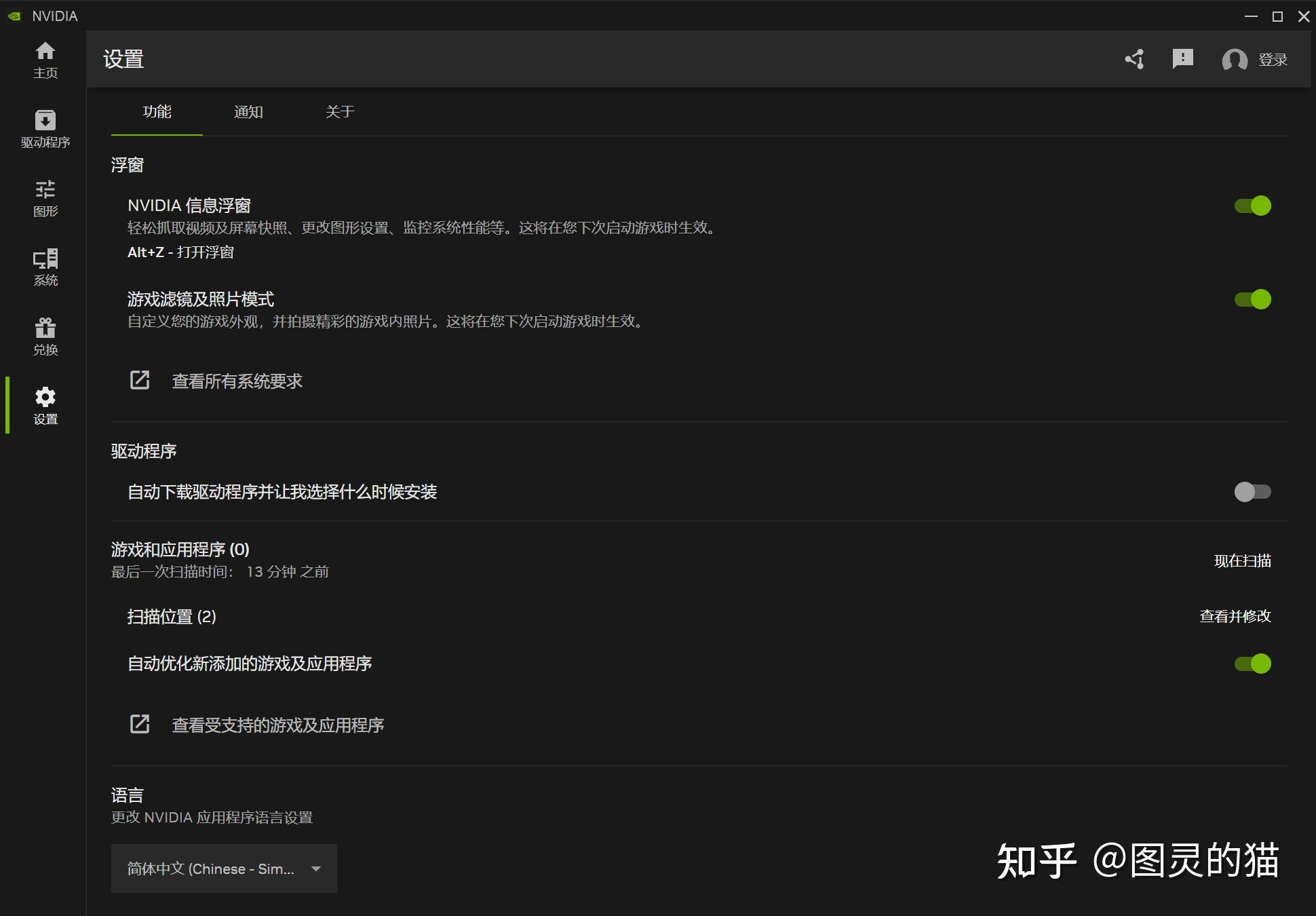Select the 系统 (System) sidebar icon

(x=45, y=267)
